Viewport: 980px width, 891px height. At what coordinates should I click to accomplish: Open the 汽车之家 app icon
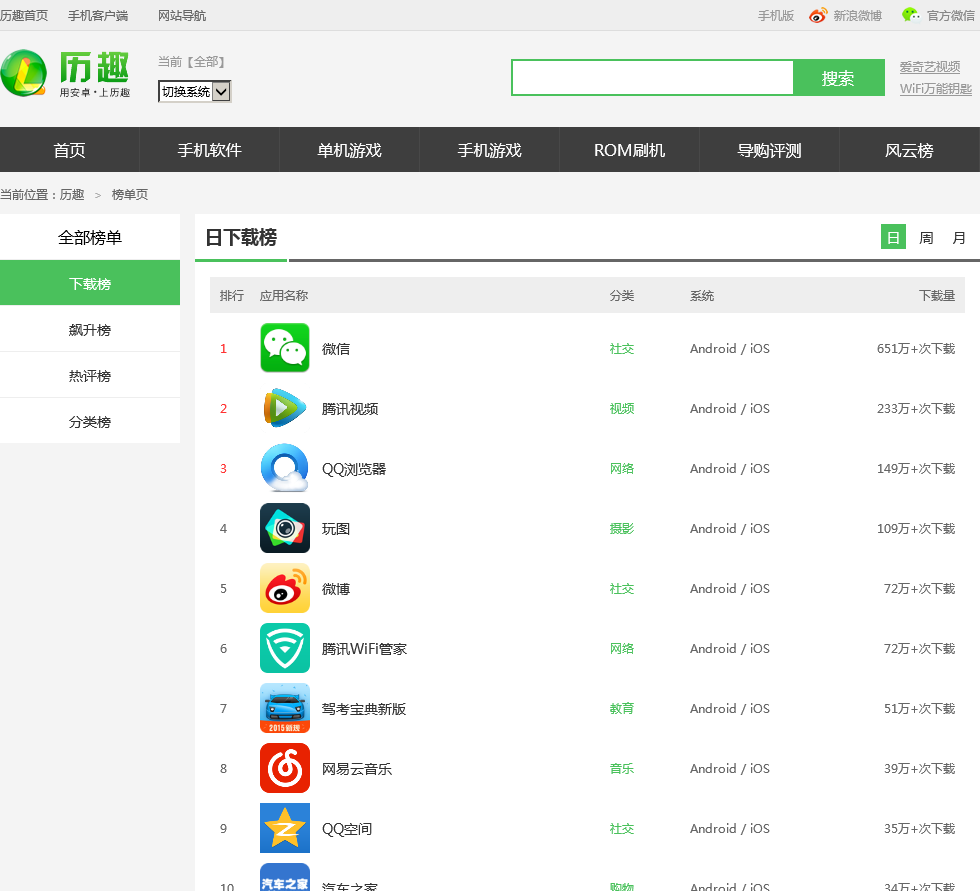tap(284, 877)
